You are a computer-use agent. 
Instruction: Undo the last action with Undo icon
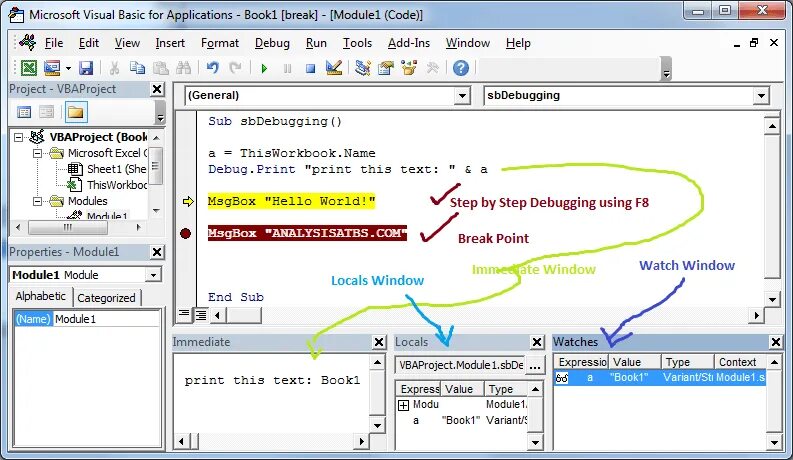pos(212,68)
